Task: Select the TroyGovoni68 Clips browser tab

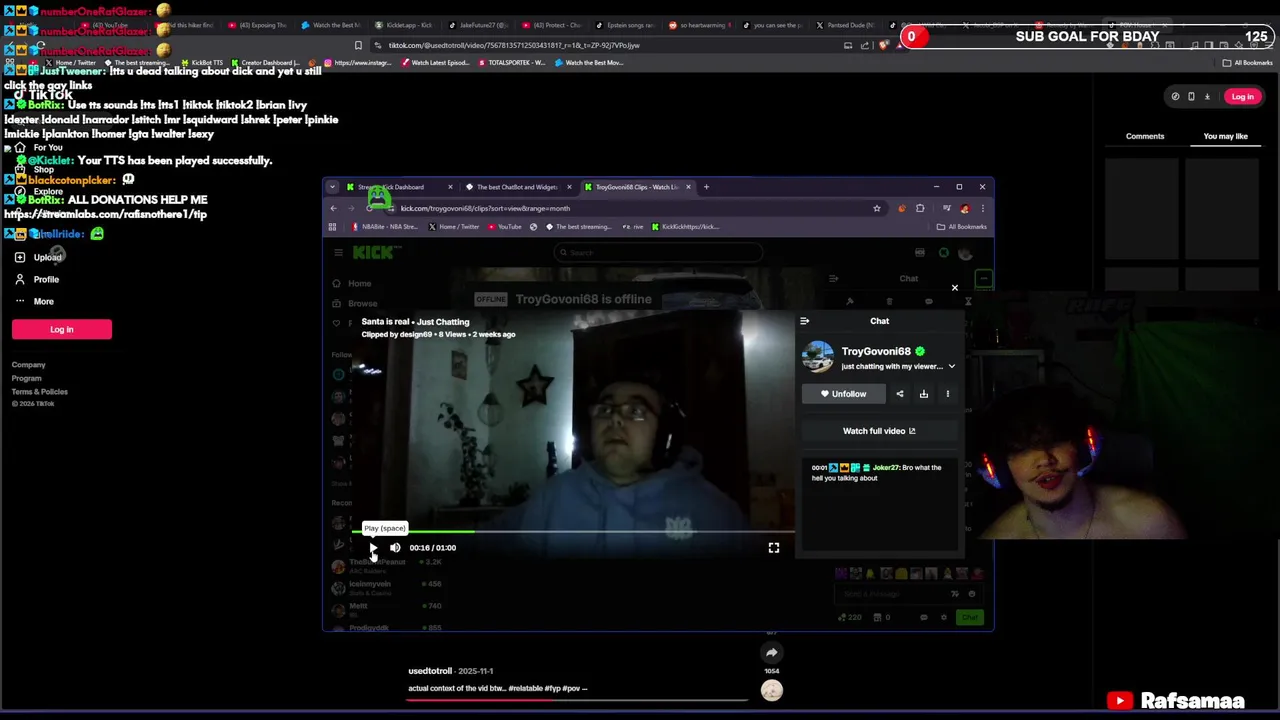Action: (x=636, y=187)
